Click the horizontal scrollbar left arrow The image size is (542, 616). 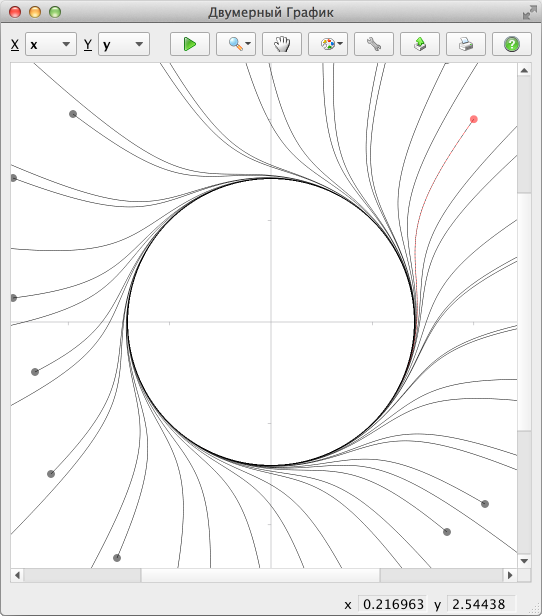point(17,575)
